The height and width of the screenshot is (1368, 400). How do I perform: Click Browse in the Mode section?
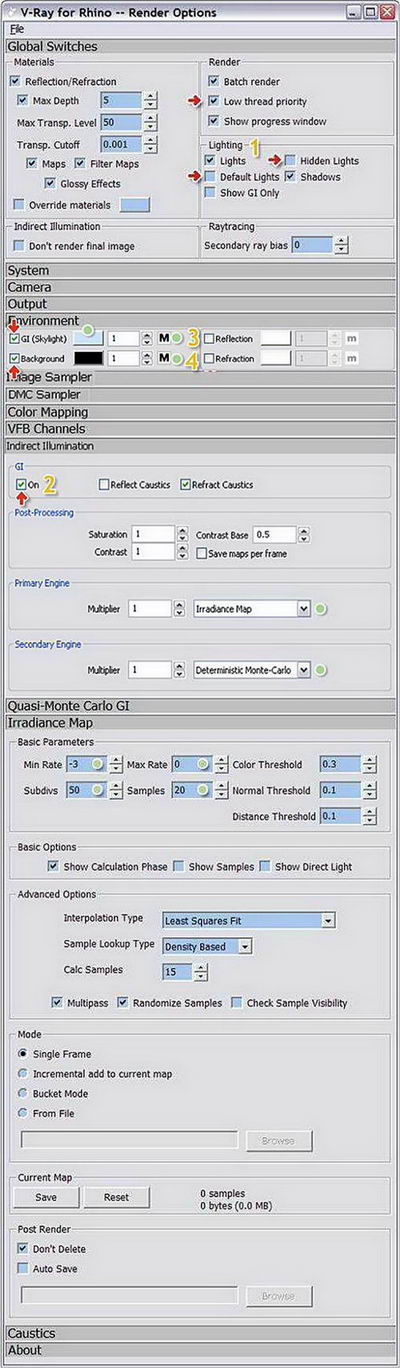point(278,1140)
